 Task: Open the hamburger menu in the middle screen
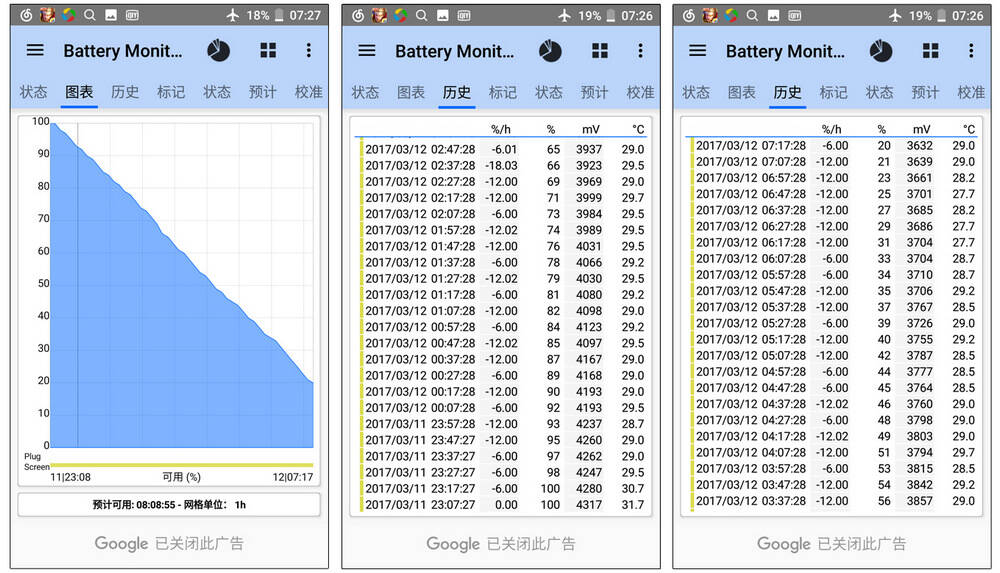[367, 51]
